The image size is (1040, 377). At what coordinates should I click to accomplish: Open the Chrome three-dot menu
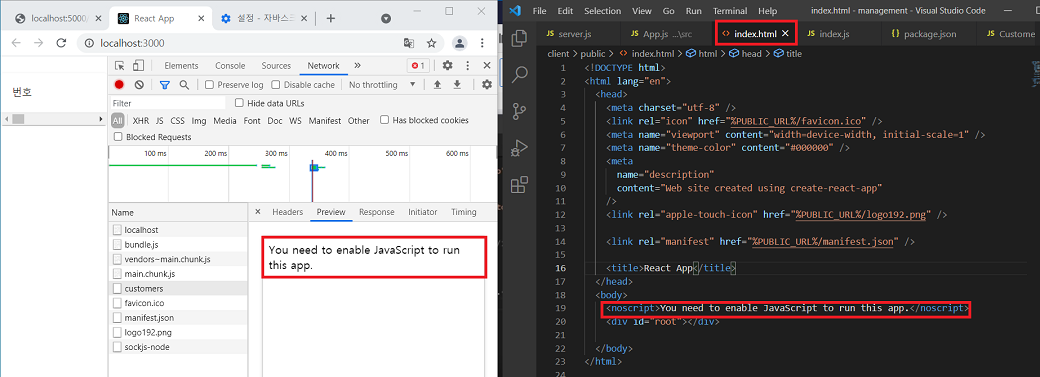point(482,43)
